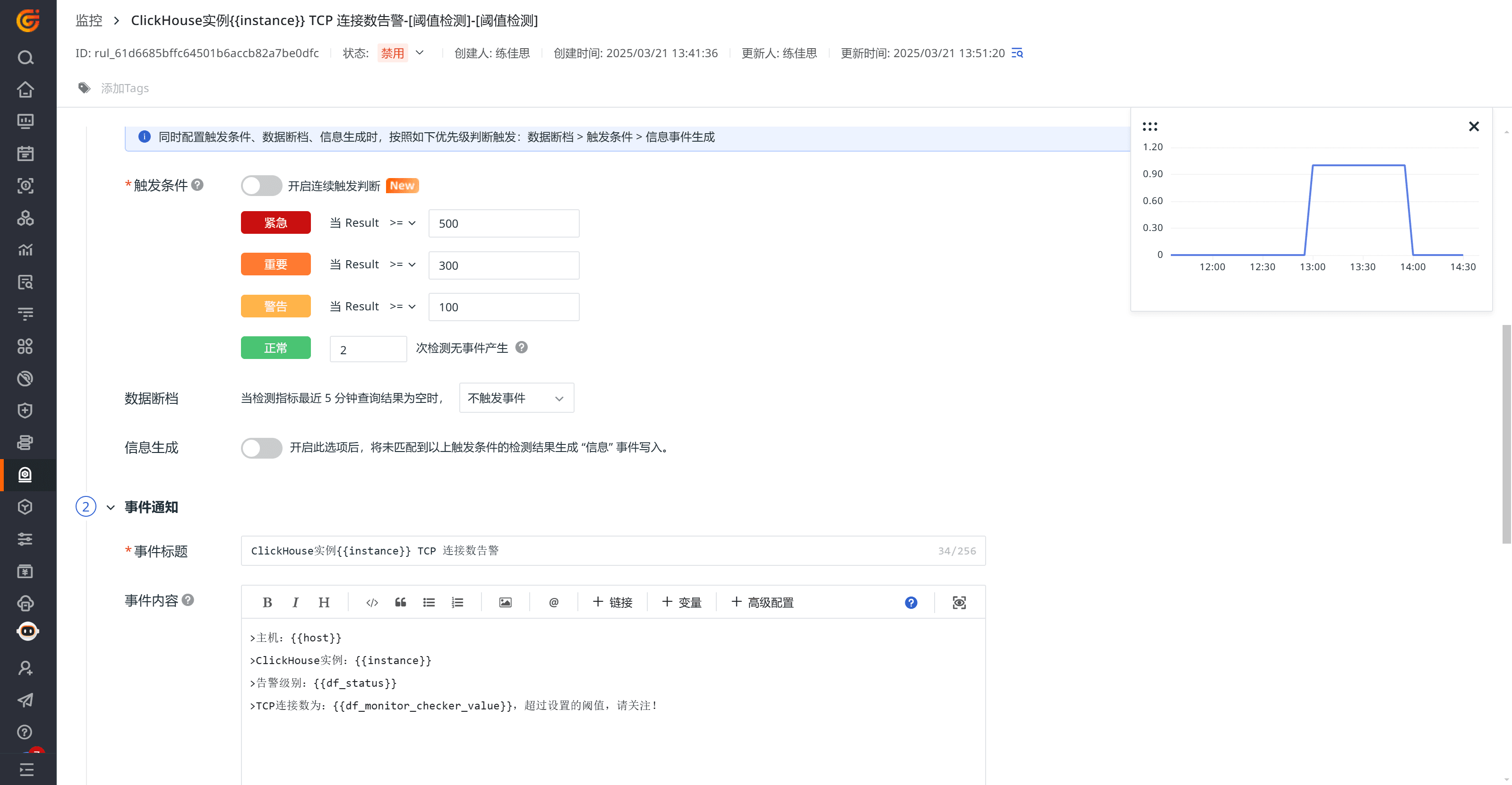This screenshot has width=1512, height=785.
Task: Insert numbered list in the editor toolbar
Action: coord(457,603)
